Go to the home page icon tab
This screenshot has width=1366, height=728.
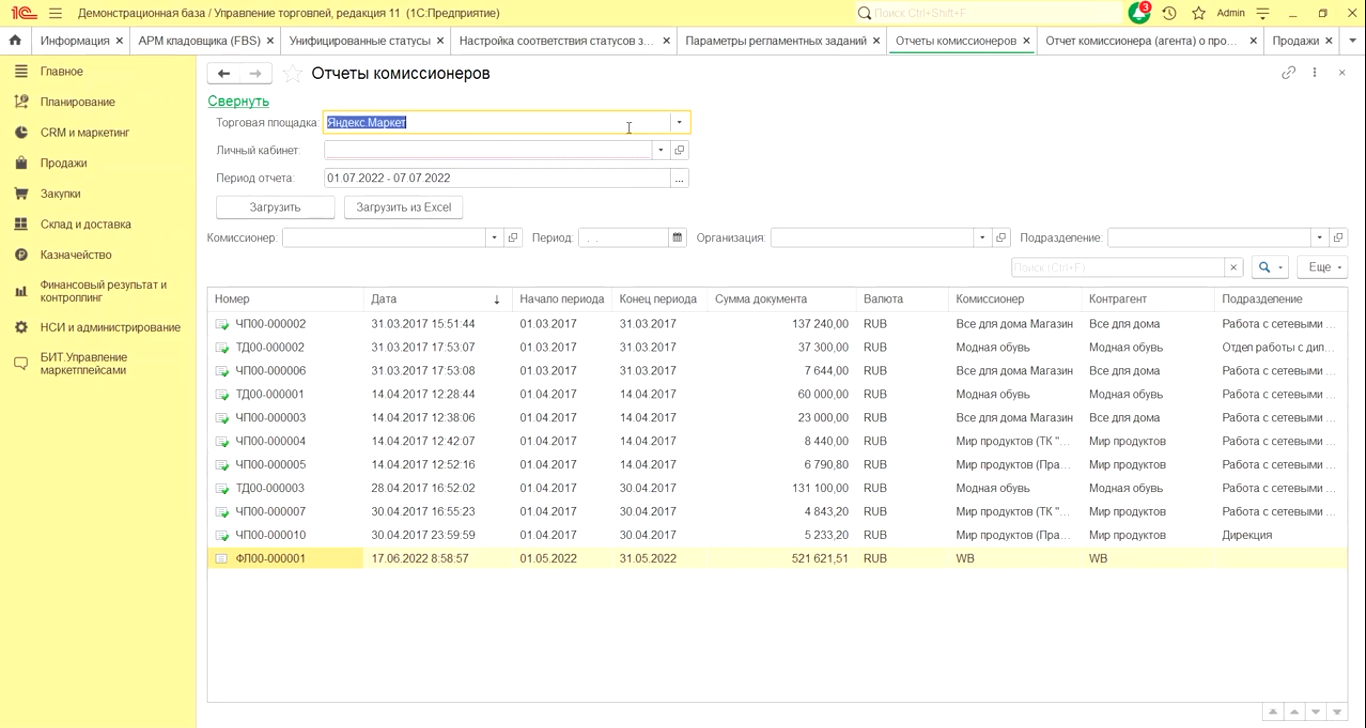[x=15, y=41]
